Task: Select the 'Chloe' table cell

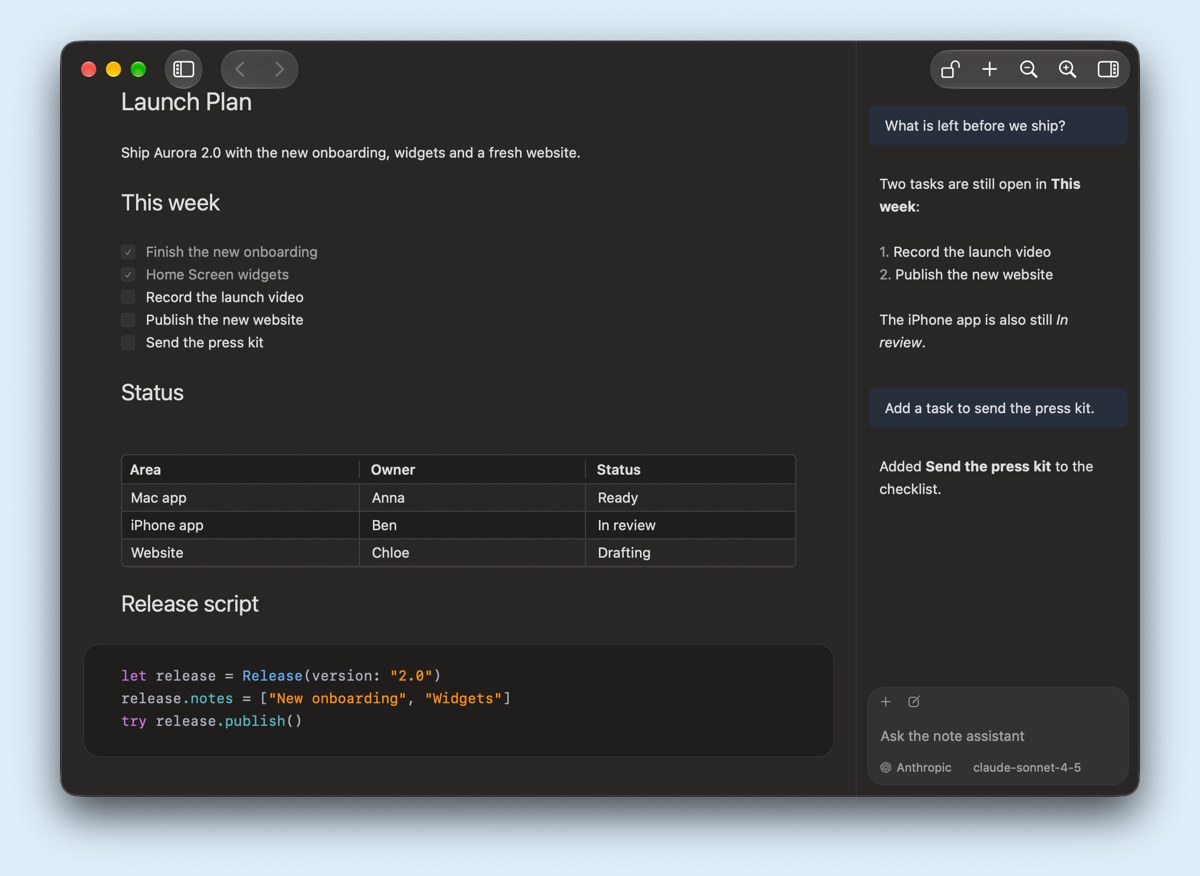Action: 472,552
